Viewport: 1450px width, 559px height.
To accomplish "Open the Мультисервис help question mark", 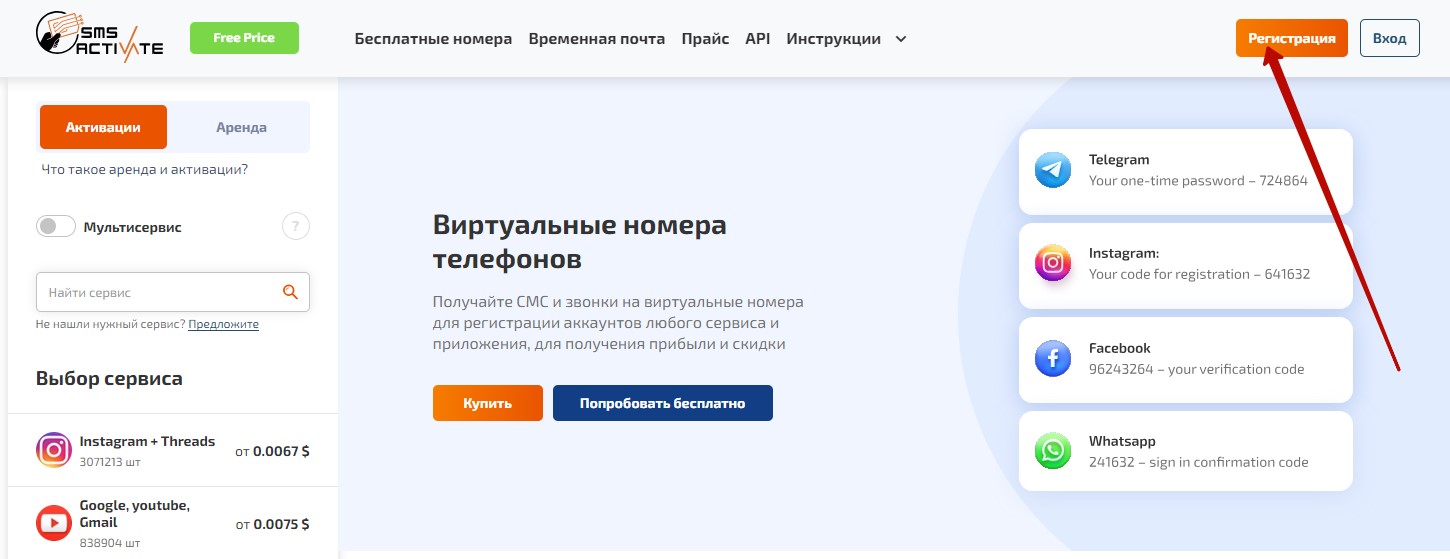I will [295, 227].
